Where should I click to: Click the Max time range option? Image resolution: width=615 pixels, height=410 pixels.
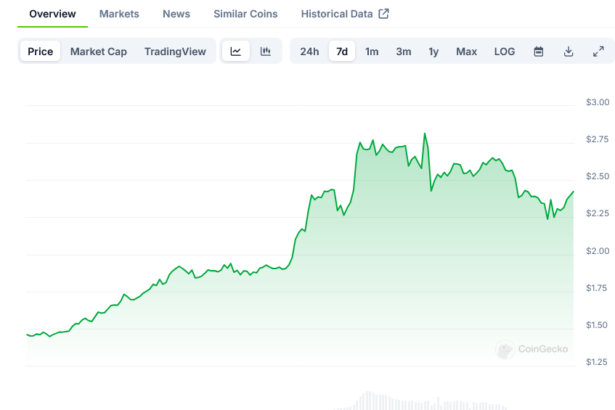(x=466, y=51)
